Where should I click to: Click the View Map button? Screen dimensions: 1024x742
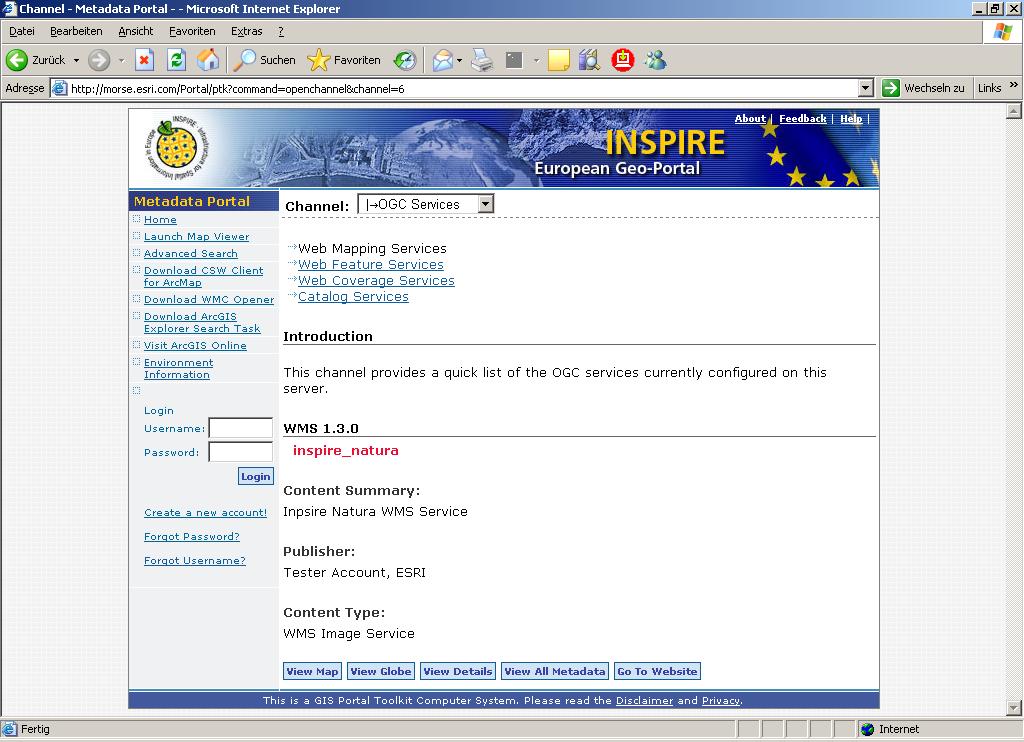tap(312, 671)
